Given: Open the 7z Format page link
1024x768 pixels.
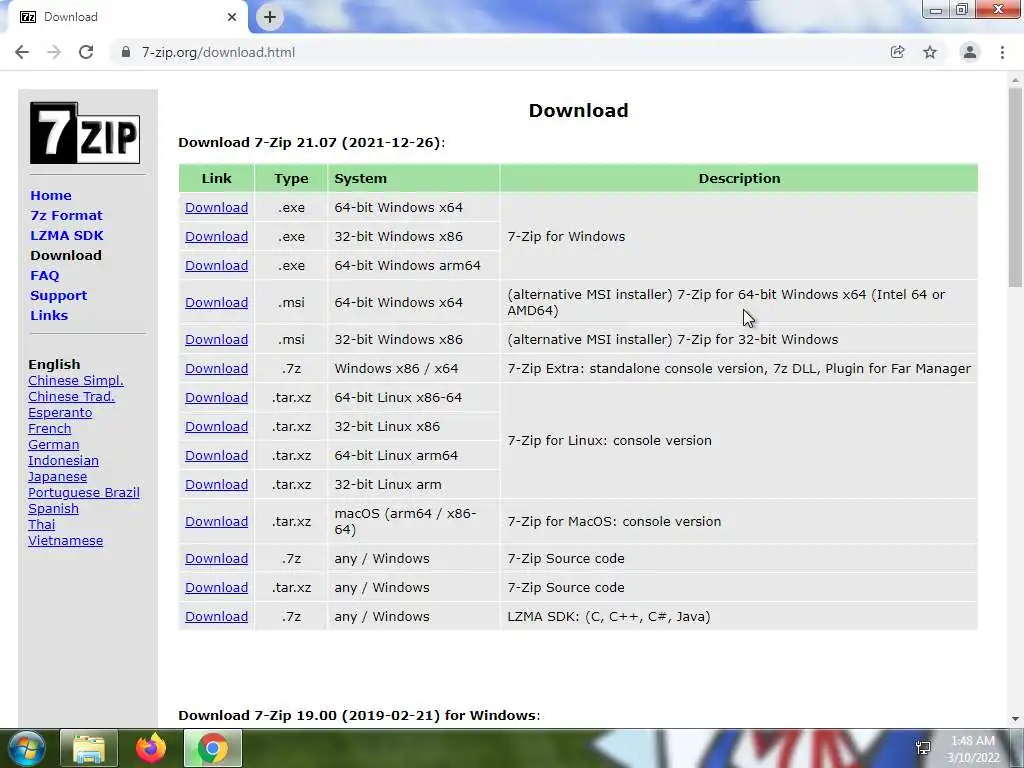Looking at the screenshot, I should (x=66, y=216).
